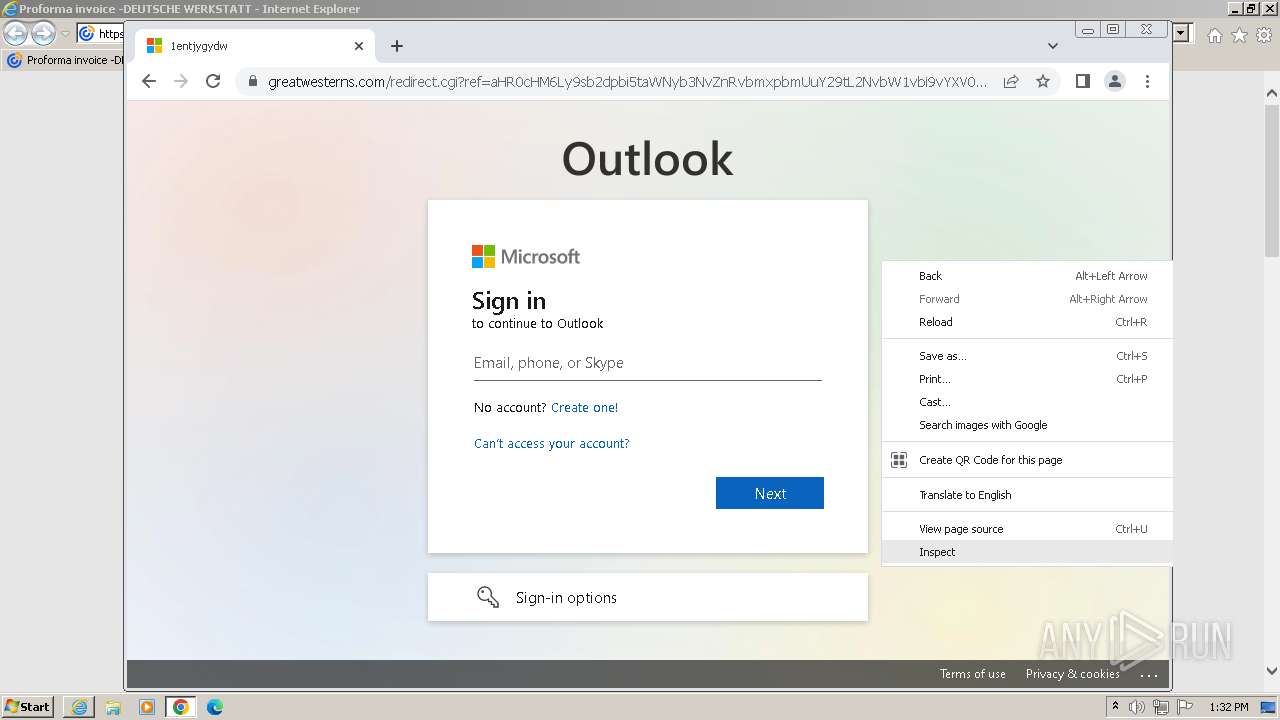
Task: Click the IE vertical scrollbar down arrow
Action: 1272,672
